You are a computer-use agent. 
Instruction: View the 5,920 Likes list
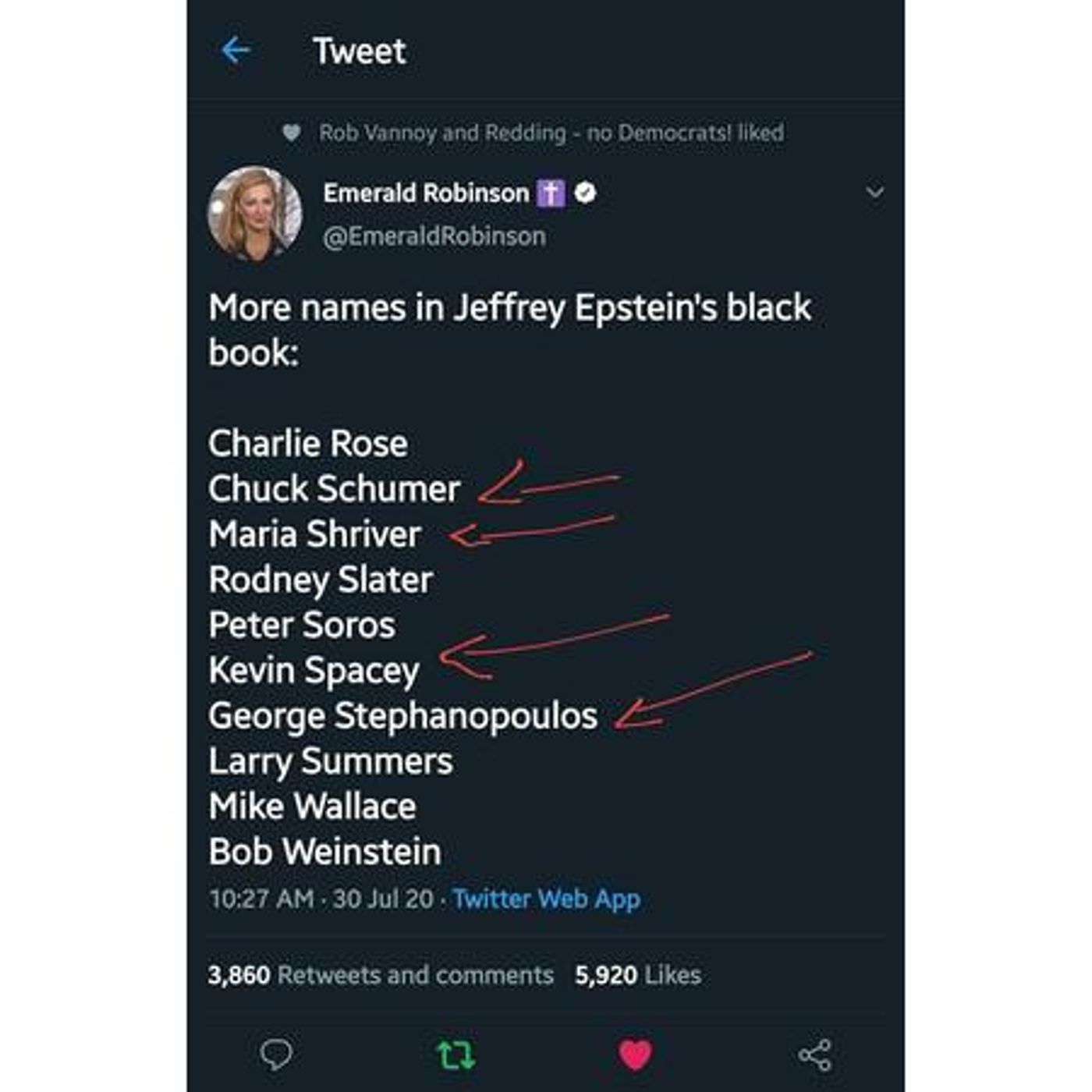[x=638, y=975]
